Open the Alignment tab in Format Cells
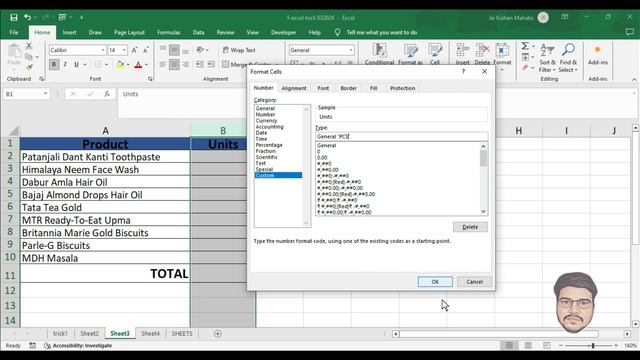Image resolution: width=640 pixels, height=360 pixels. 293,88
